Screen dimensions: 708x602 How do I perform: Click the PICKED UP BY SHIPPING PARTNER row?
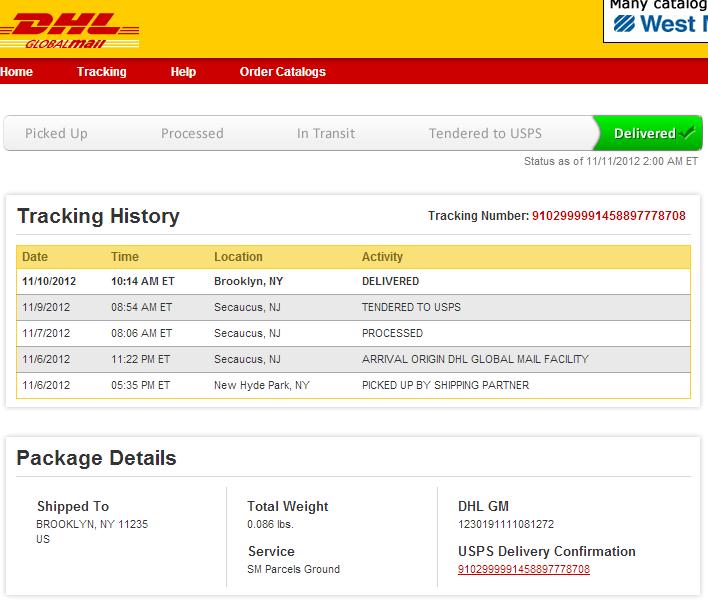point(353,385)
